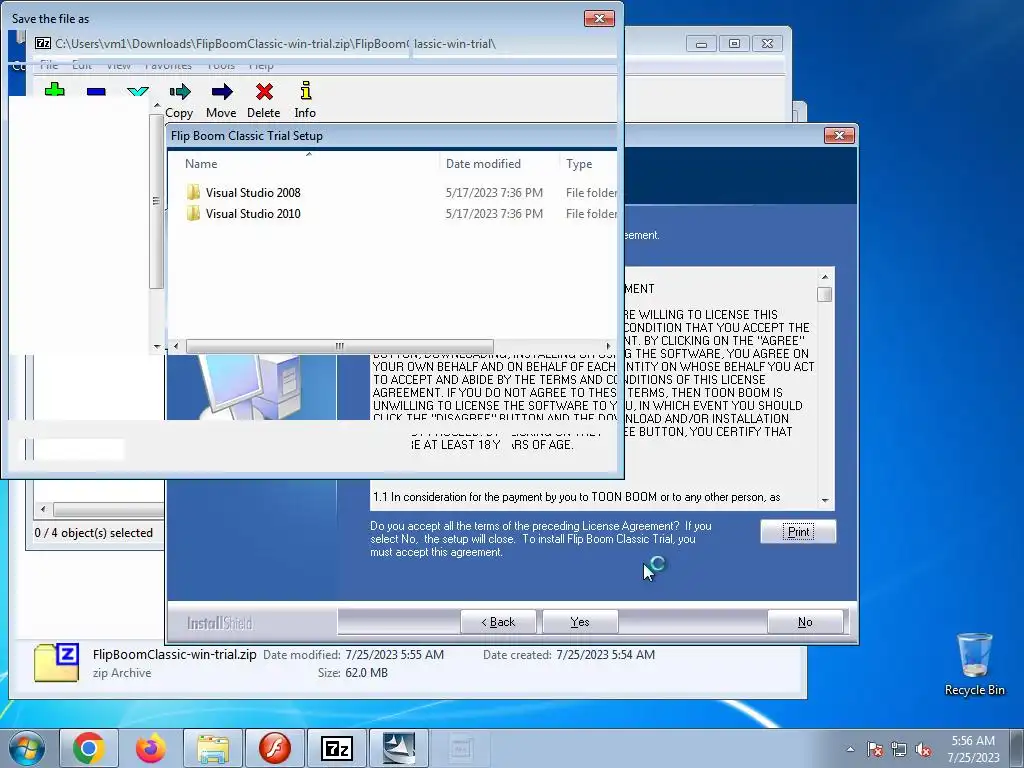Close the Save the file as dialog
This screenshot has height=768, width=1024.
point(599,18)
